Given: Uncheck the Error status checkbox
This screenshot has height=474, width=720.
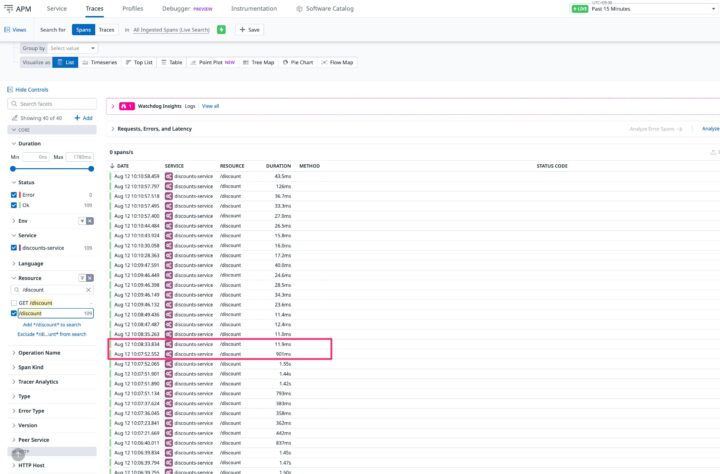Looking at the screenshot, I should (14, 195).
